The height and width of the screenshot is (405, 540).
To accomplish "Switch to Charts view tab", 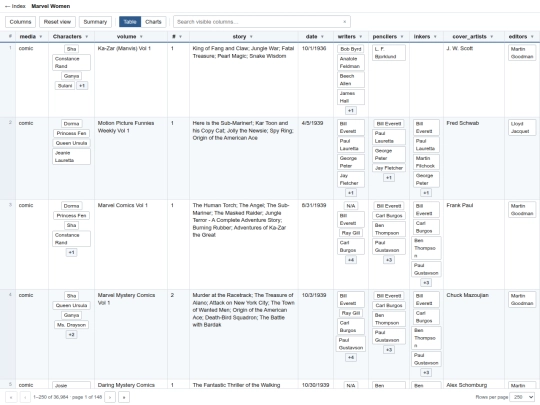I will pos(153,22).
